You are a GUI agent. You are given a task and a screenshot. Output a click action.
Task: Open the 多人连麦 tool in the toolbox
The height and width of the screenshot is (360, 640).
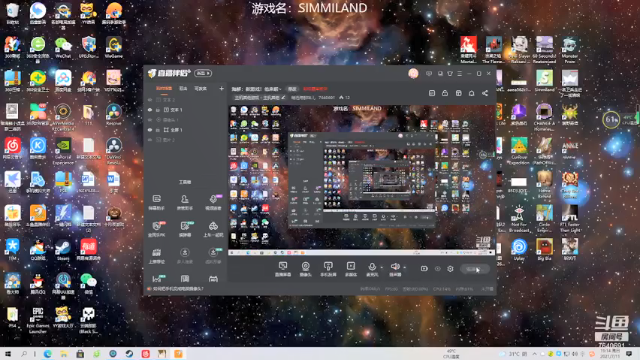184,256
